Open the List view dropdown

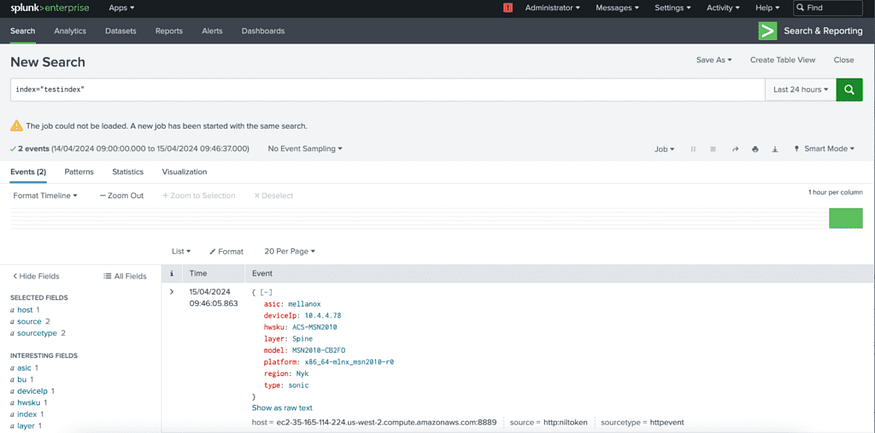pos(181,252)
